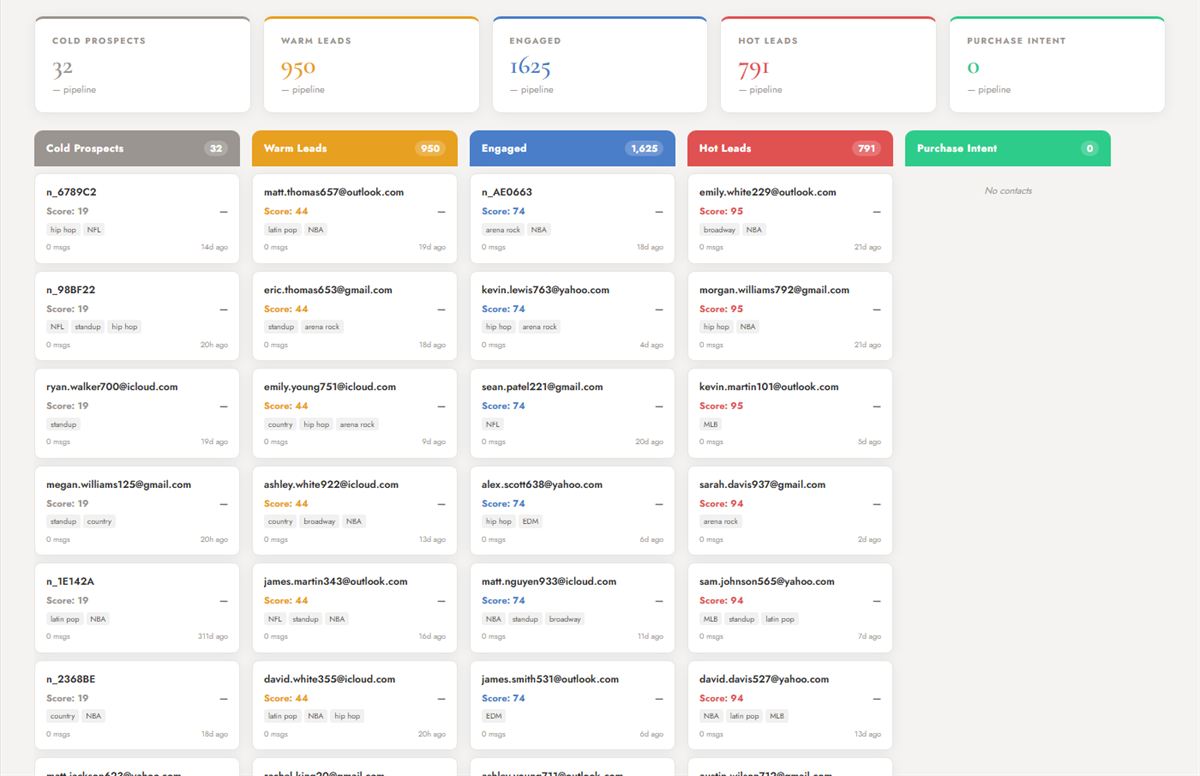Open the Hot Leads summary card showing 791

[828, 65]
